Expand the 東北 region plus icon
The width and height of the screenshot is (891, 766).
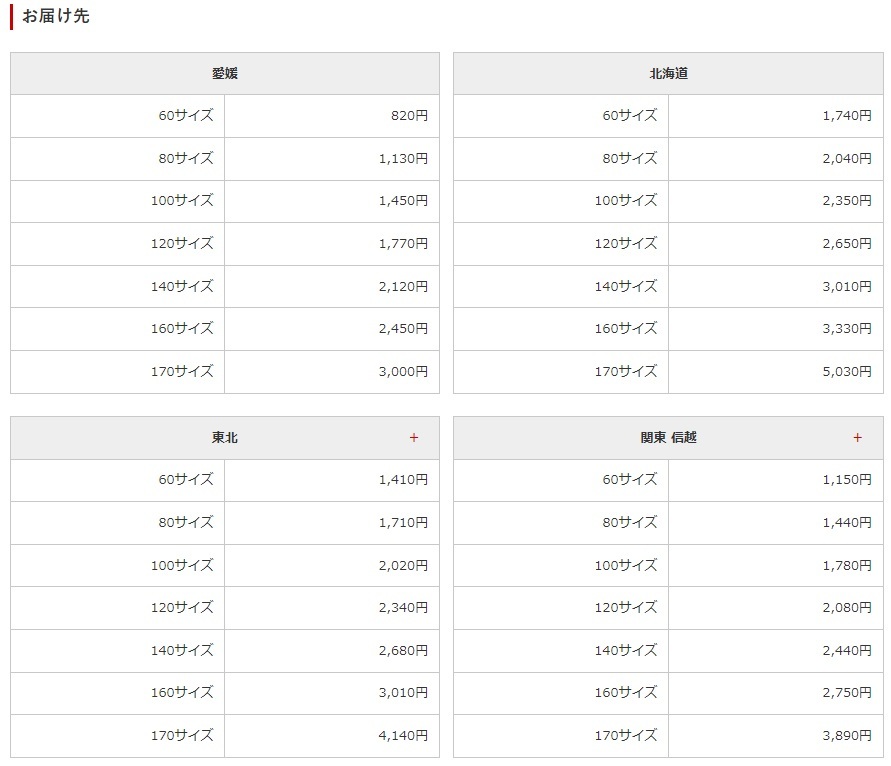click(x=414, y=438)
